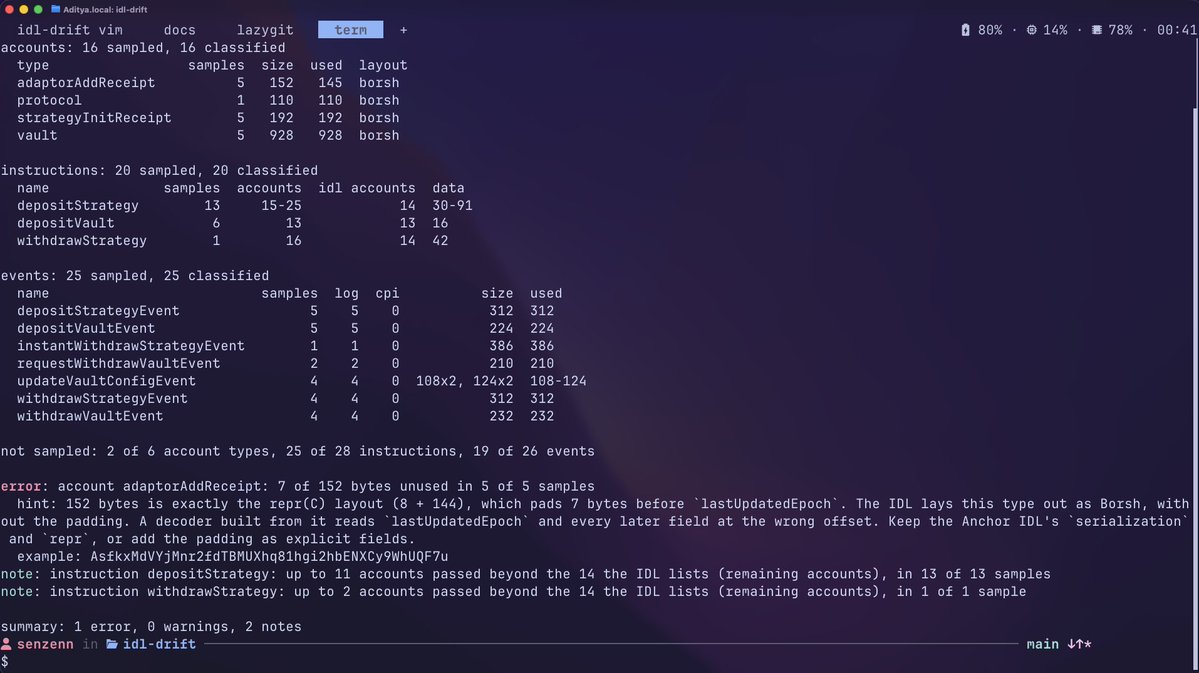Click the withdrawStrategy instruction row name
Image resolution: width=1199 pixels, height=673 pixels.
[x=82, y=241]
